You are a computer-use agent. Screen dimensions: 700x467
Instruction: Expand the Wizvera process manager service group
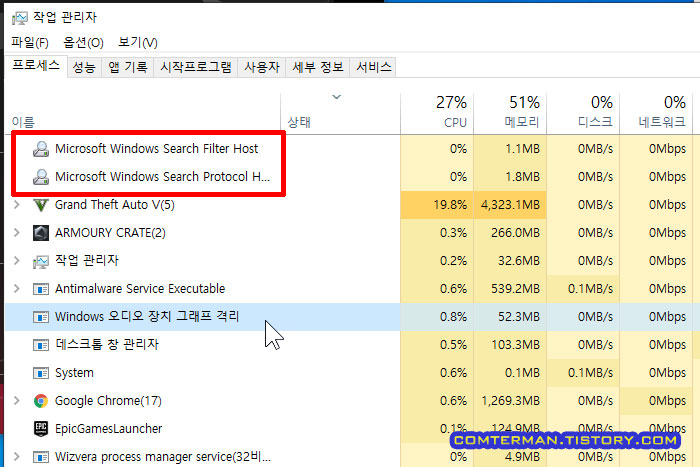click(x=17, y=457)
